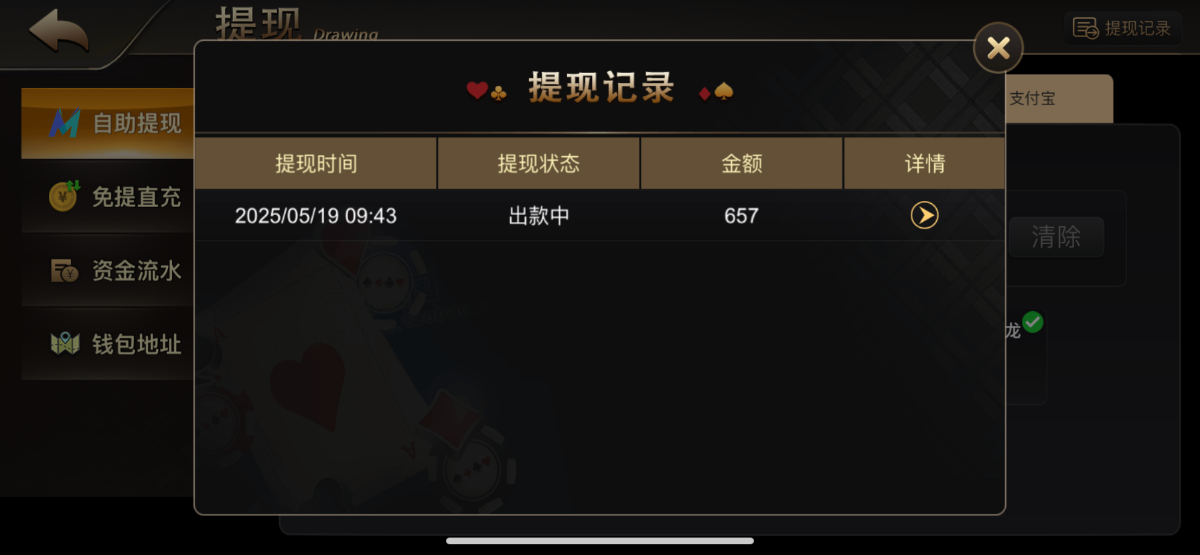Image resolution: width=1200 pixels, height=555 pixels.
Task: Click the 免提直充 coin icon
Action: 64,196
